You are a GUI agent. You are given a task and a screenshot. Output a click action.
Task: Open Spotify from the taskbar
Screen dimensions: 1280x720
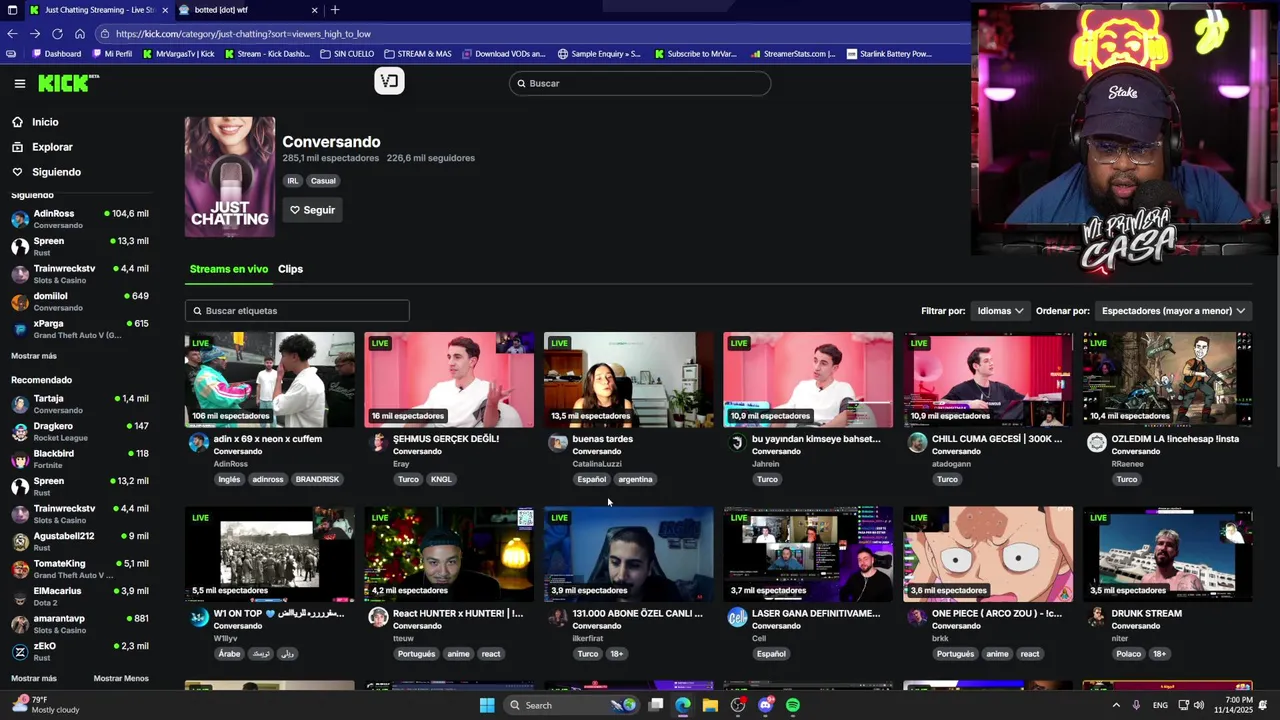793,705
